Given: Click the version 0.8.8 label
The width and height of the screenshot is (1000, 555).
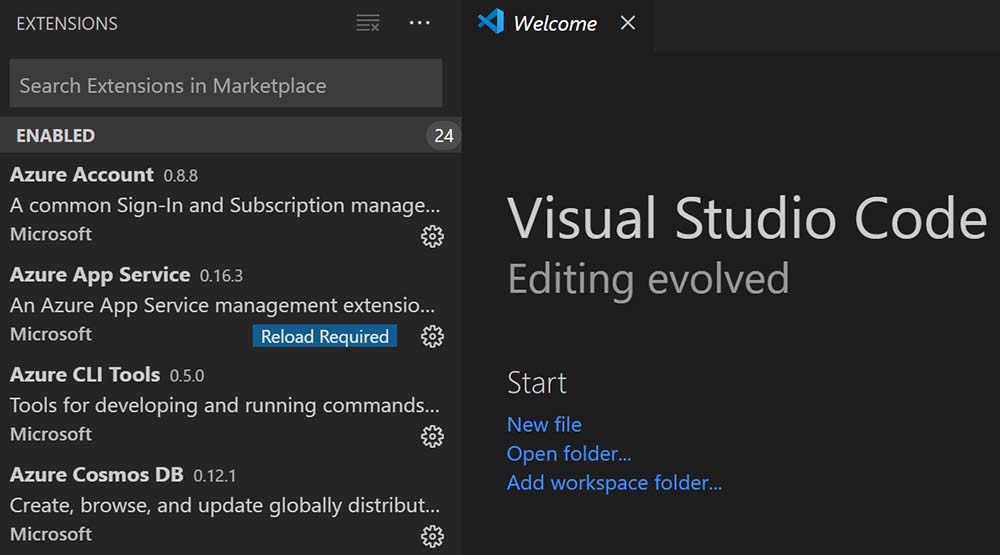Looking at the screenshot, I should (180, 176).
